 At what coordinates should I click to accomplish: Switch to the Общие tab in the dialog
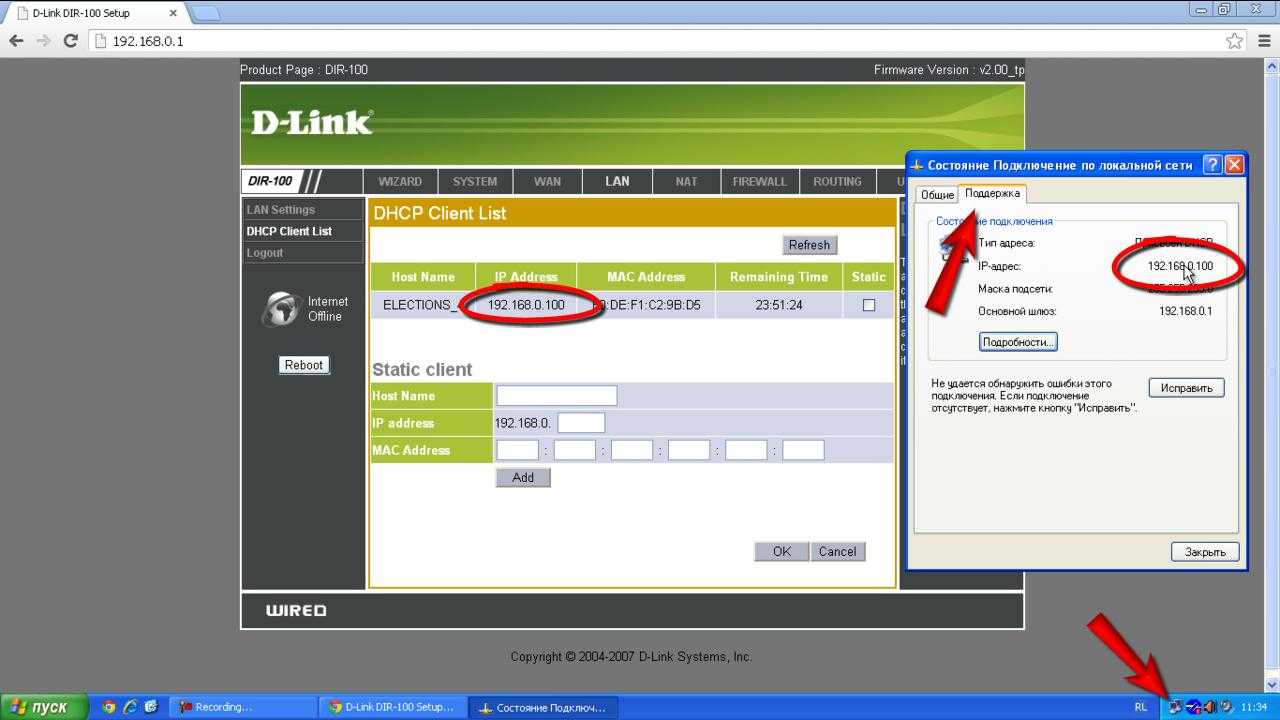tap(937, 195)
